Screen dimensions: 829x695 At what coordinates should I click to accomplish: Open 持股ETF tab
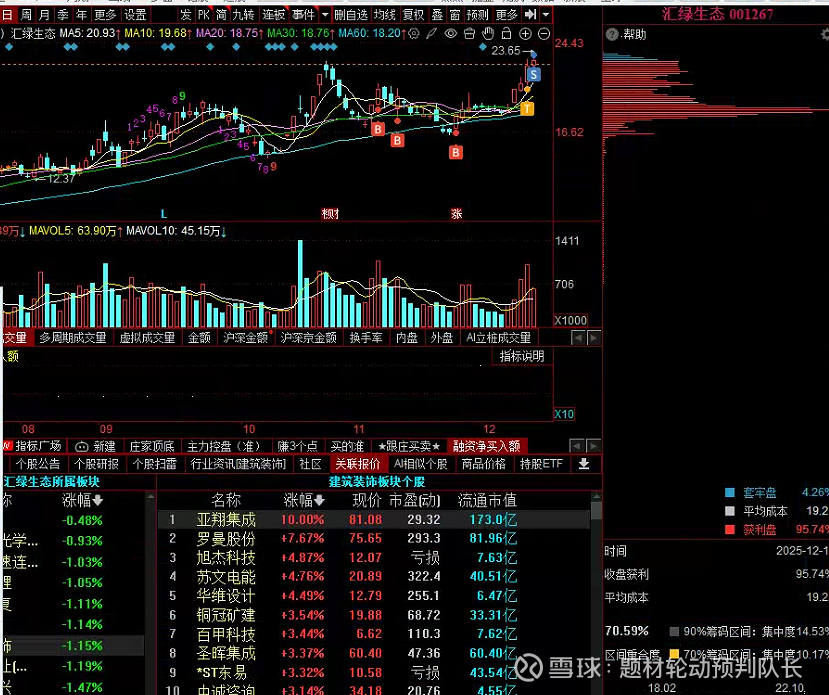point(541,464)
